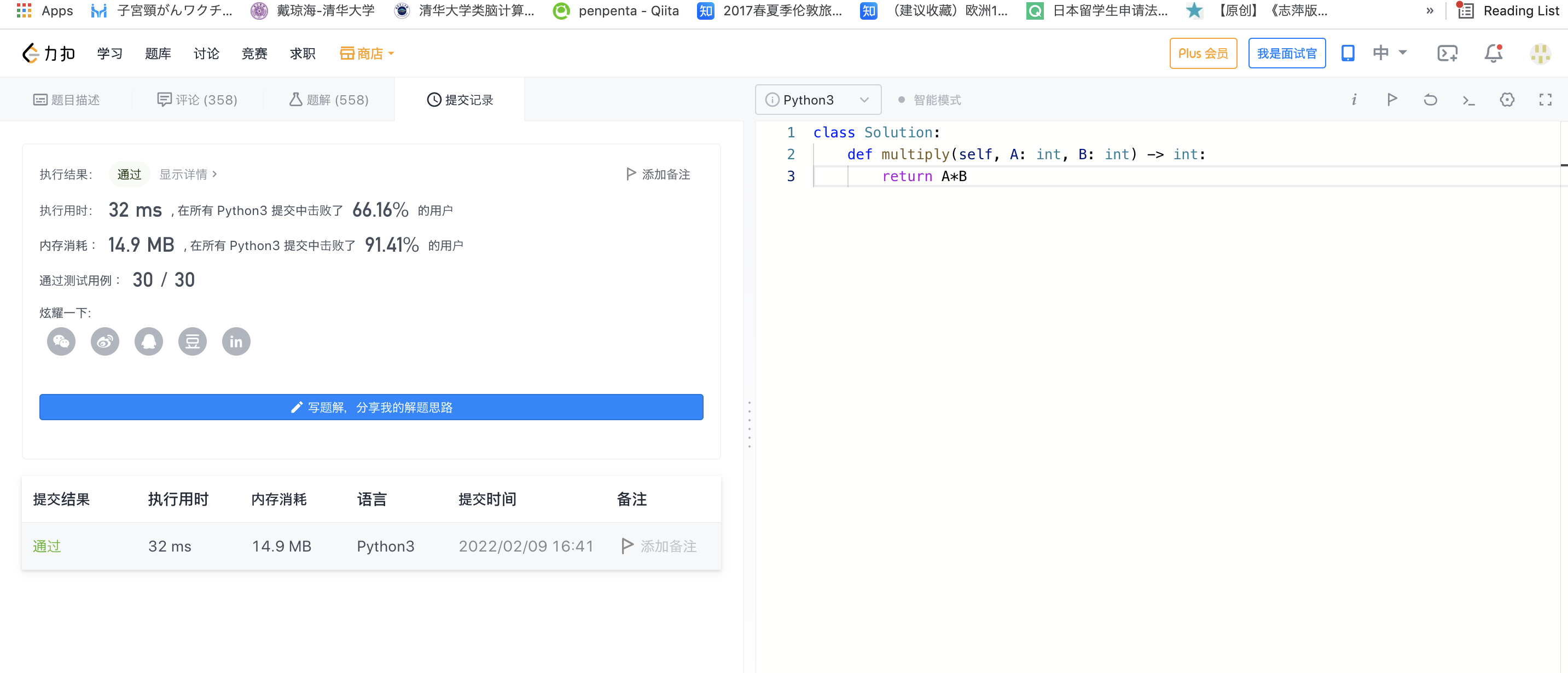The width and height of the screenshot is (1568, 673).
Task: Open the Reading List in bookmarks bar
Action: (x=1508, y=10)
